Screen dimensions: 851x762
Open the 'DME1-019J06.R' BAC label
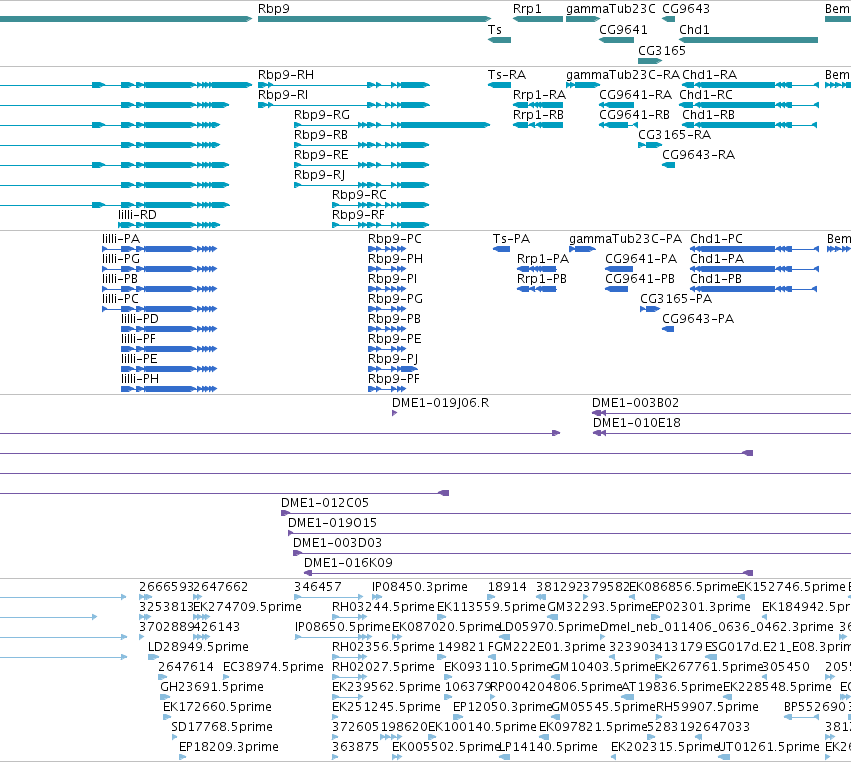pyautogui.click(x=440, y=403)
